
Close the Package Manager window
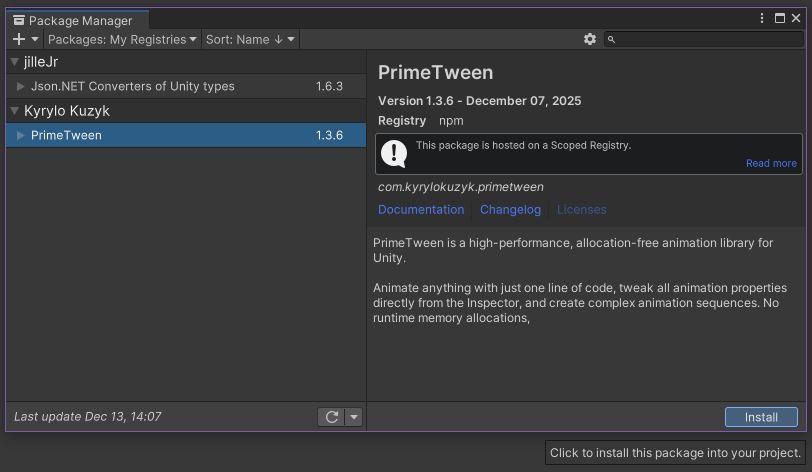[x=796, y=19]
